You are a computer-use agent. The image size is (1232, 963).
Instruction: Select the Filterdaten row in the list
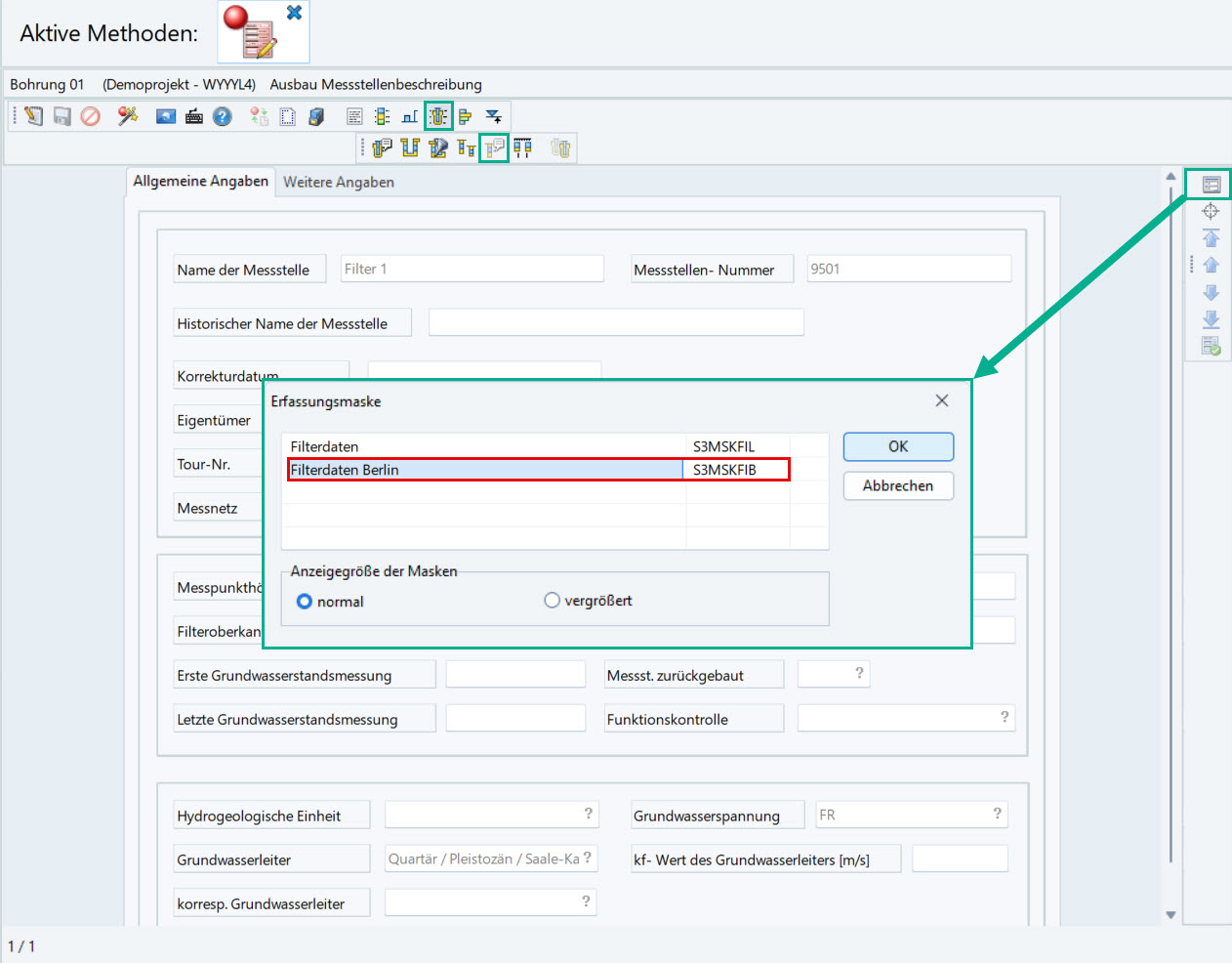(x=554, y=446)
